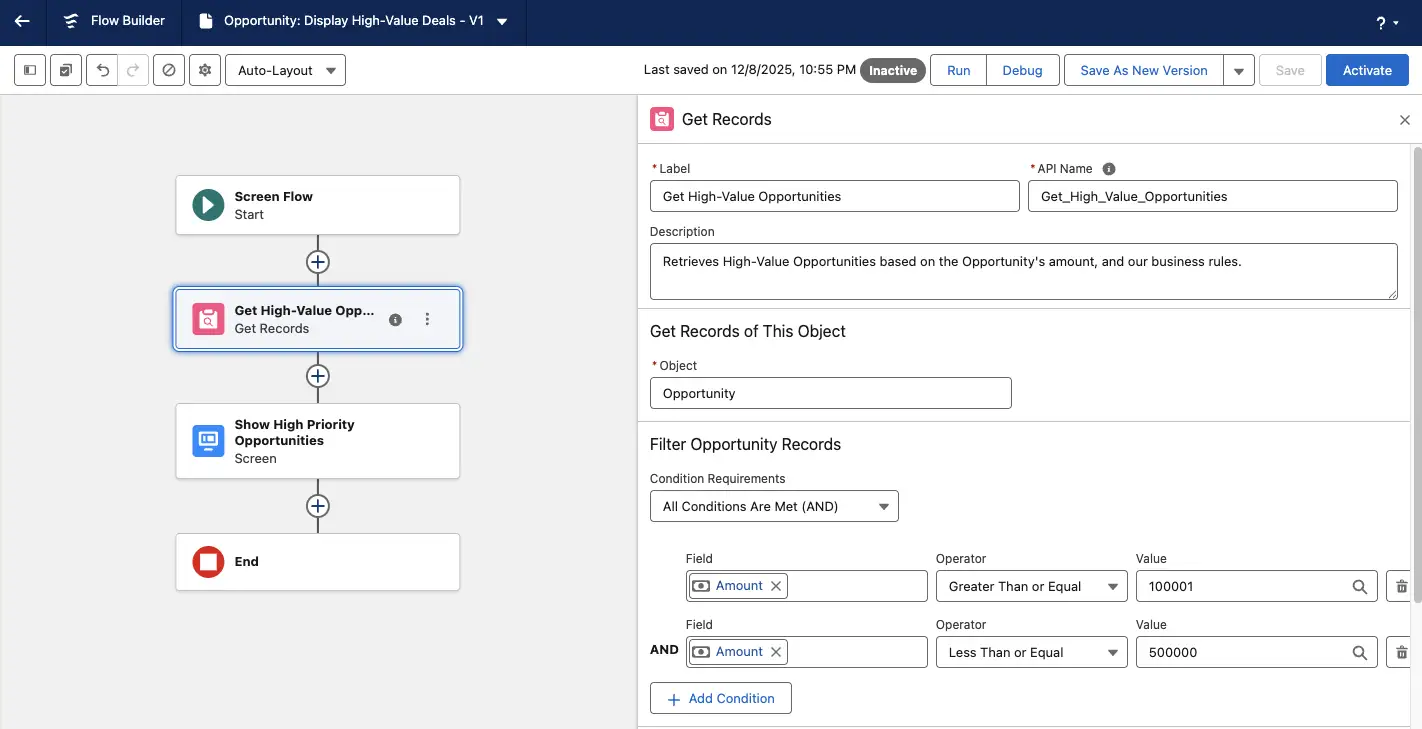Click the API Name input field

(1213, 196)
